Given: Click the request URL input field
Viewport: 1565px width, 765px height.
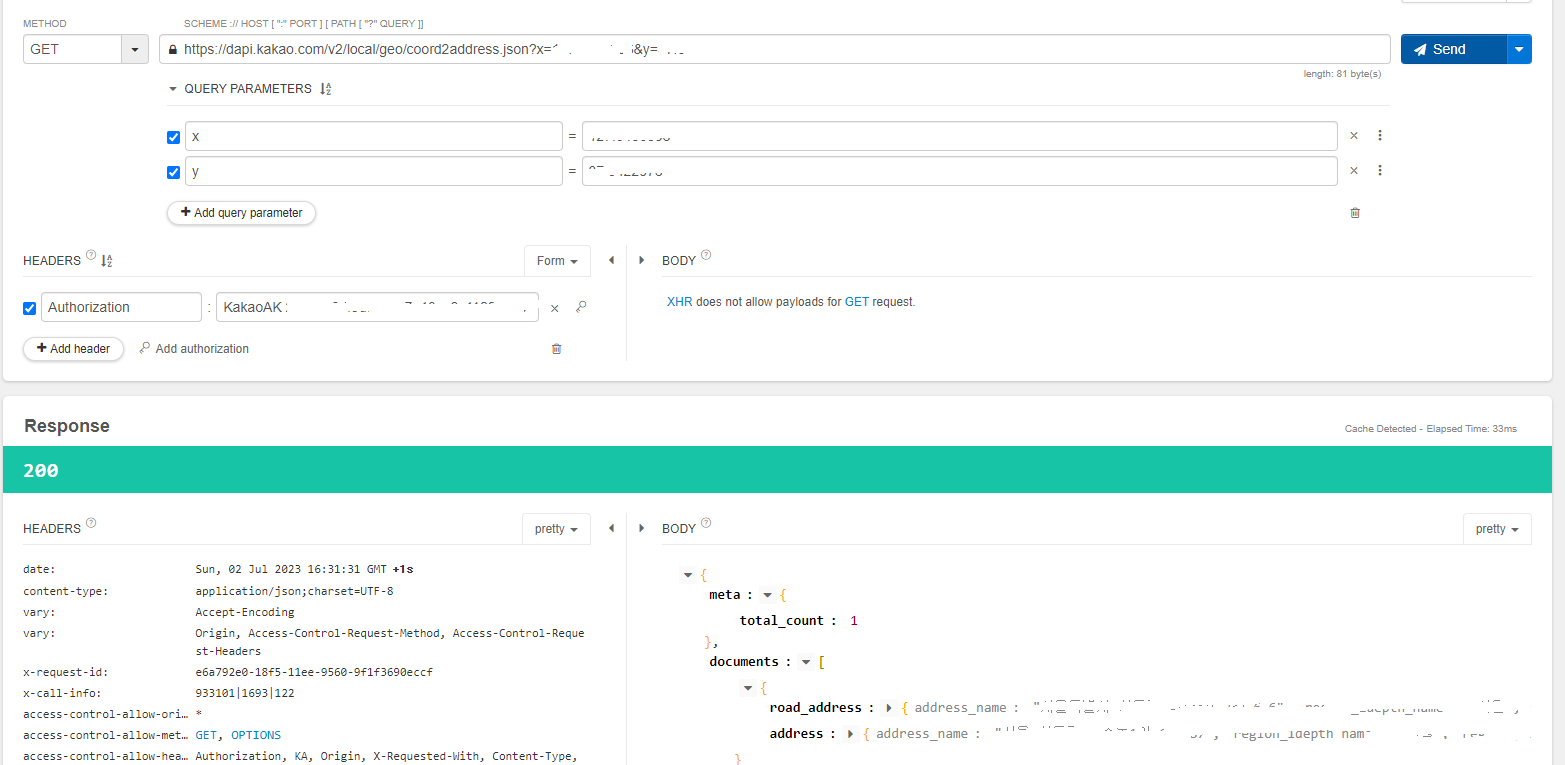Looking at the screenshot, I should [774, 49].
